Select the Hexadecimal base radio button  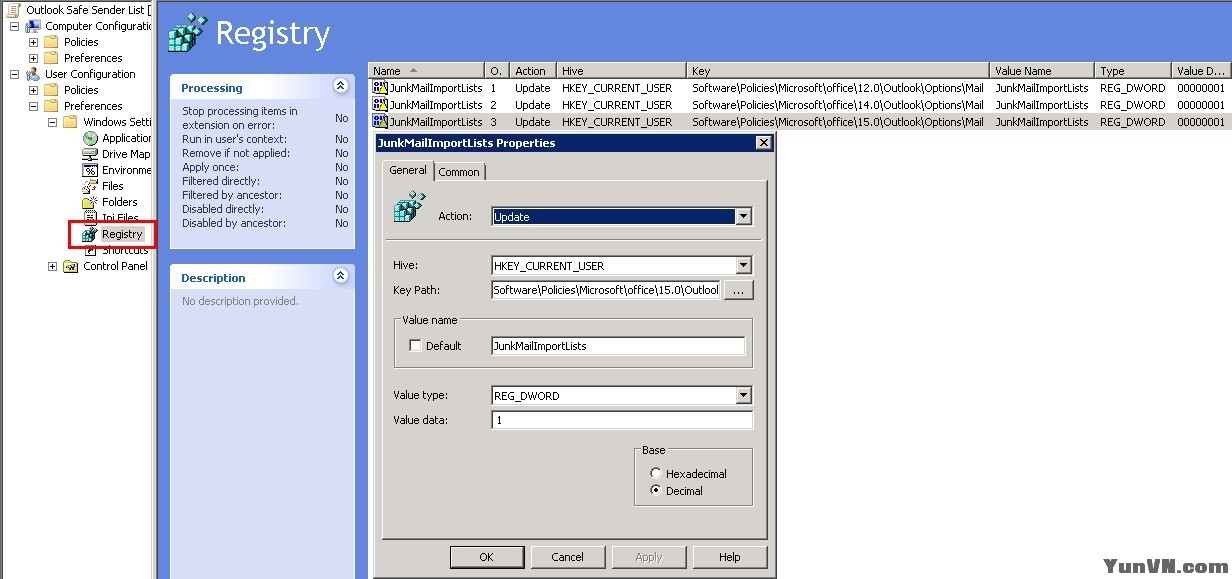pos(656,474)
